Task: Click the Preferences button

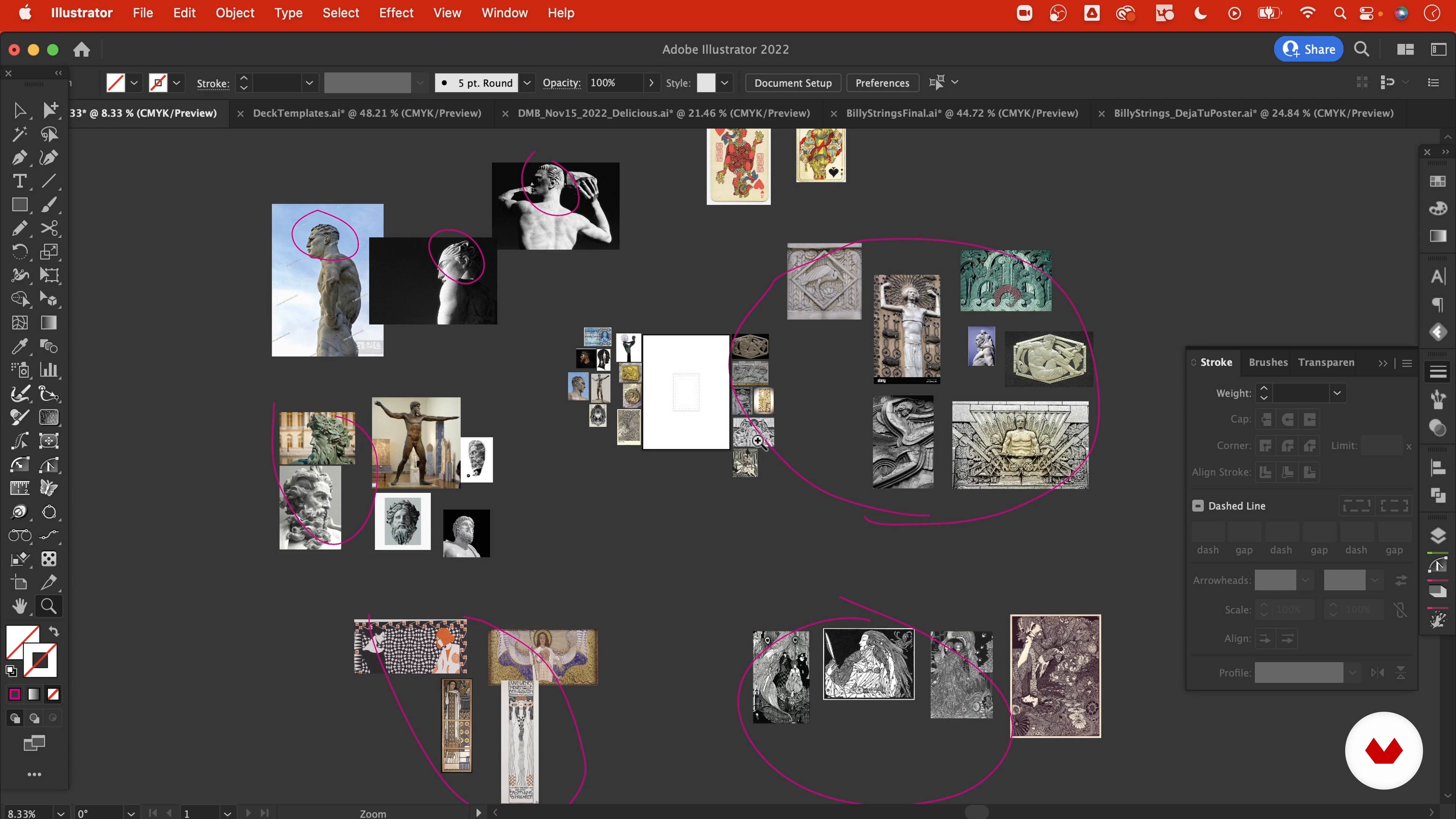Action: pos(882,83)
